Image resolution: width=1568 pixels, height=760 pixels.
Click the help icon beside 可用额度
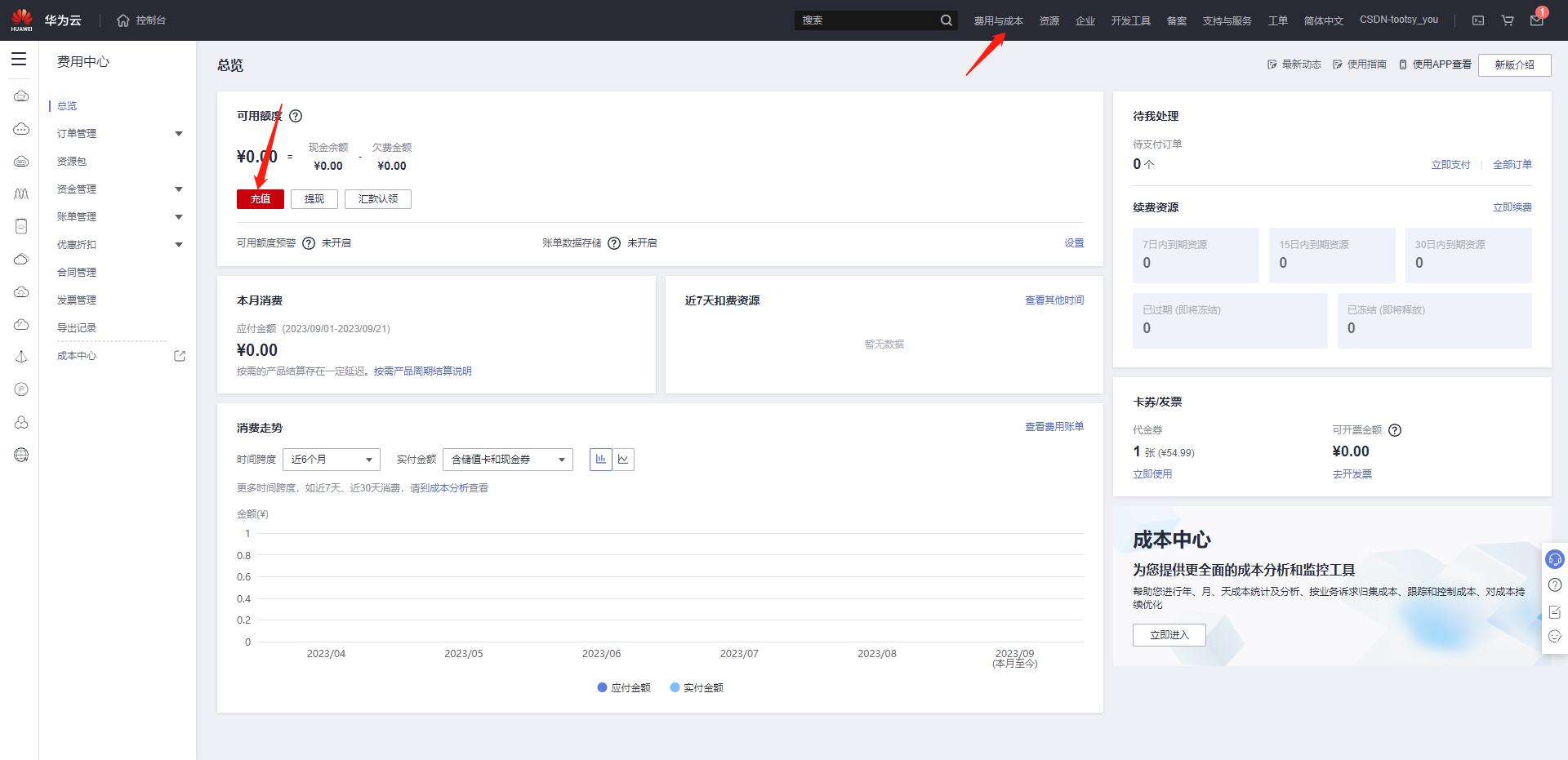(x=296, y=116)
